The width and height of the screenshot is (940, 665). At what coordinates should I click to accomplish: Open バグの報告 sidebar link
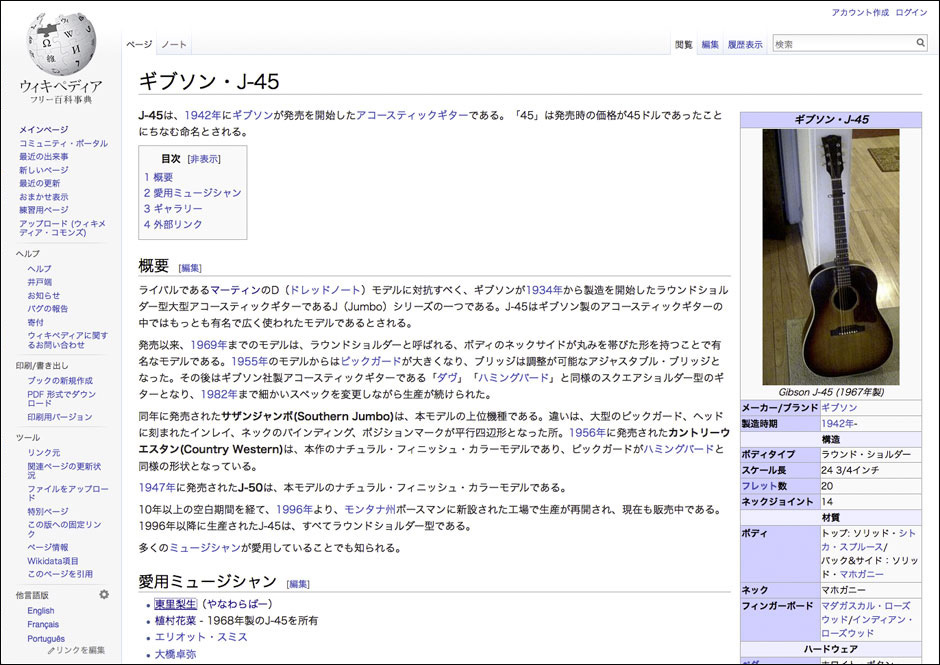(x=48, y=309)
